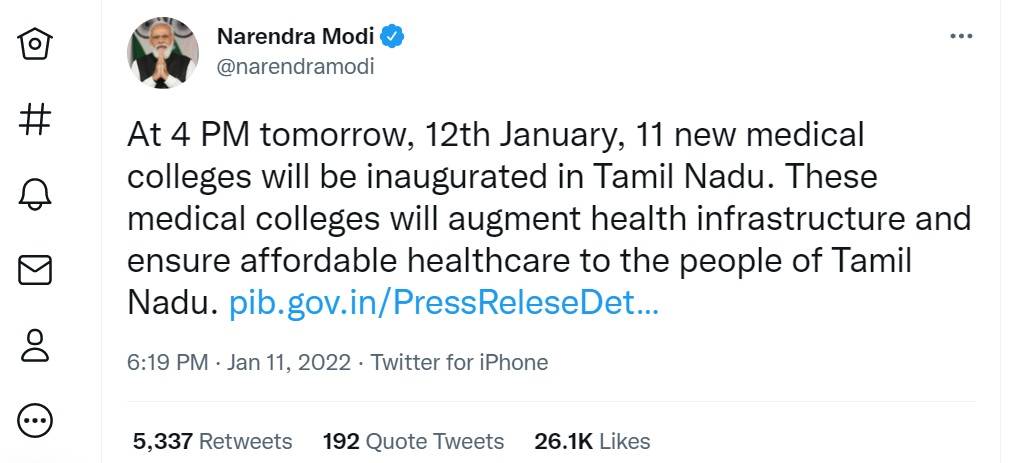Viewport: 1029px width, 463px height.
Task: View the 192 Quote Tweets
Action: 413,441
